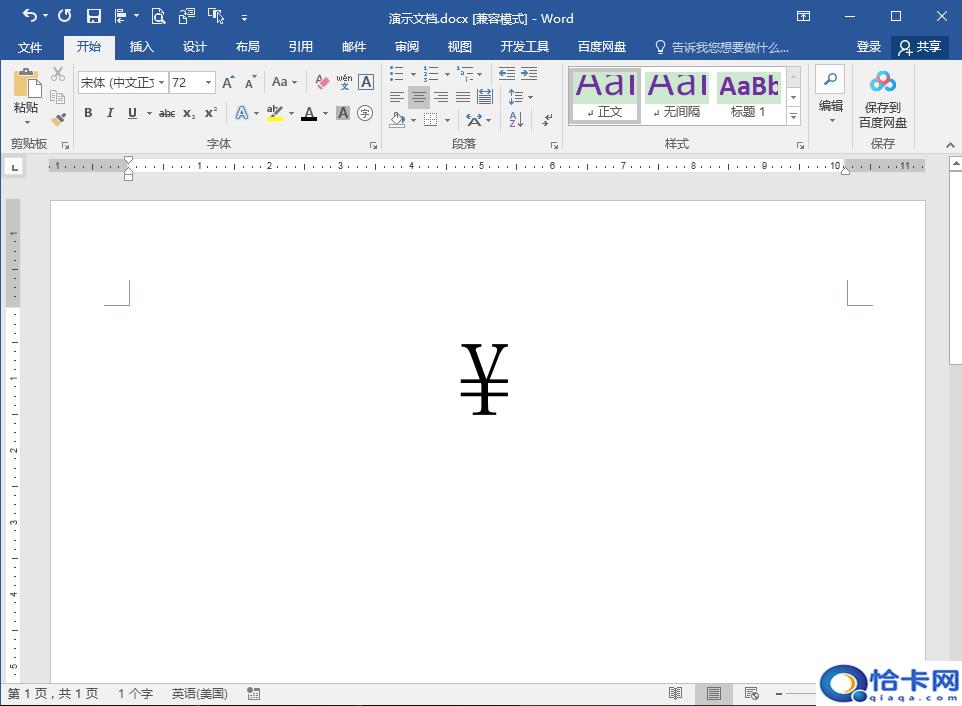The image size is (962, 706).
Task: Expand the styles gallery more arrow
Action: (x=793, y=117)
